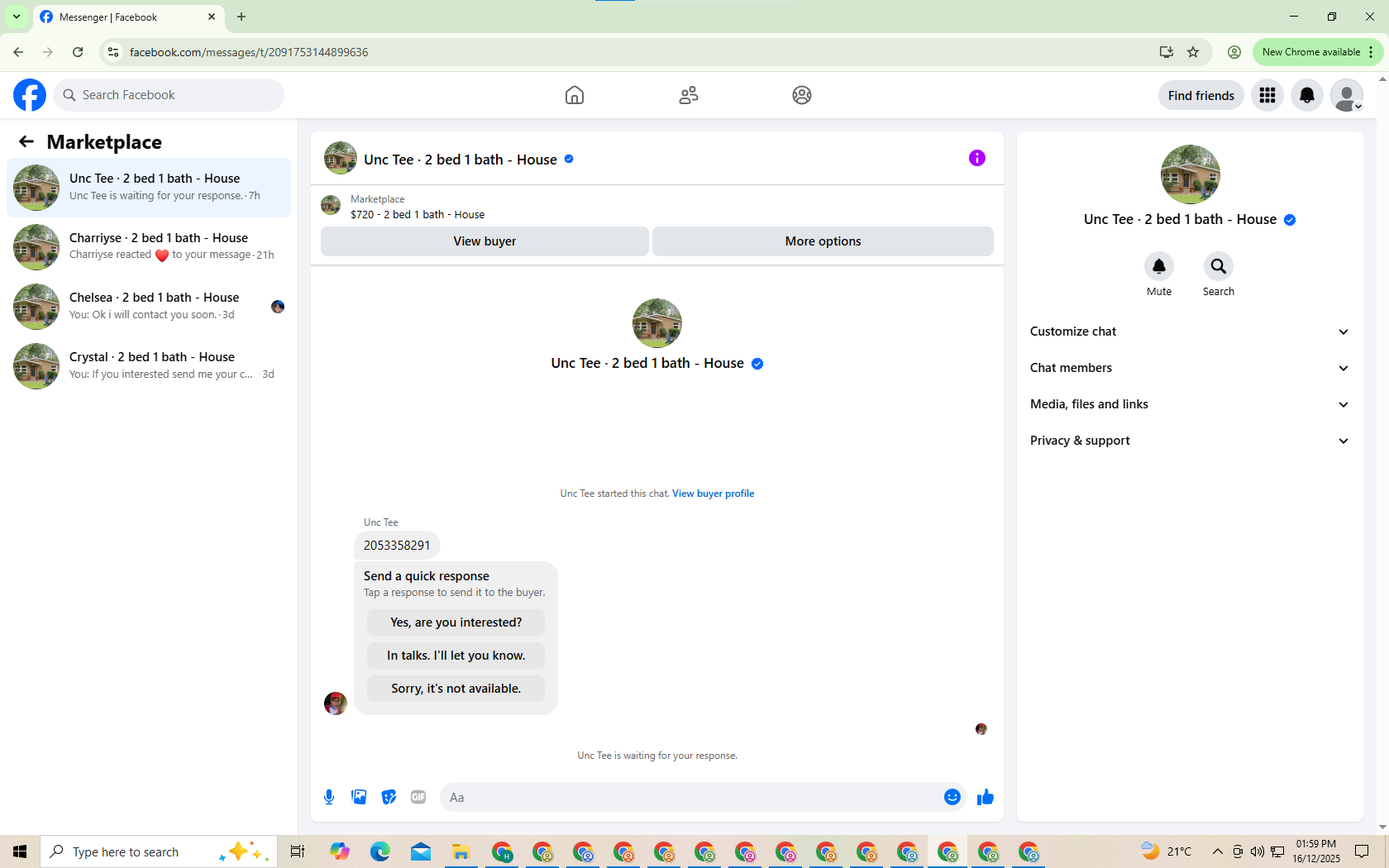Open the emoji picker smiley
The width and height of the screenshot is (1389, 868).
[x=952, y=797]
